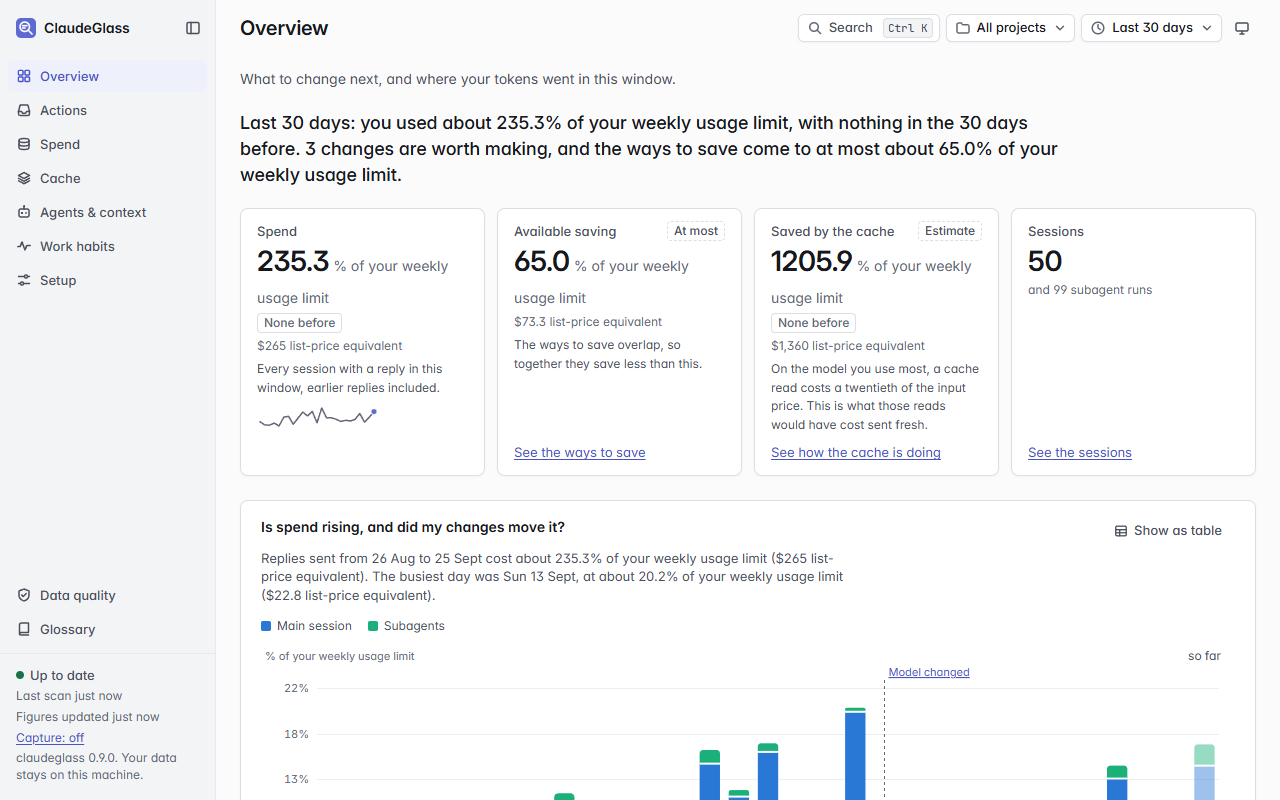The image size is (1280, 800).
Task: Open the Setup page
Action: coord(108,280)
